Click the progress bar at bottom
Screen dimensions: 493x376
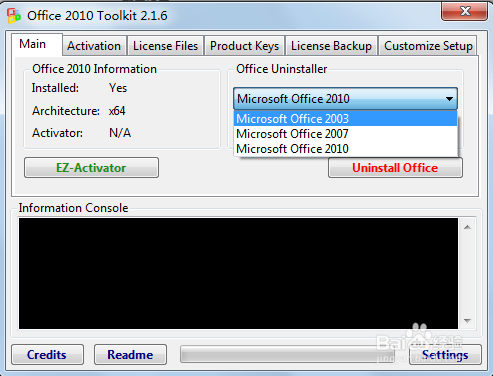tap(287, 354)
